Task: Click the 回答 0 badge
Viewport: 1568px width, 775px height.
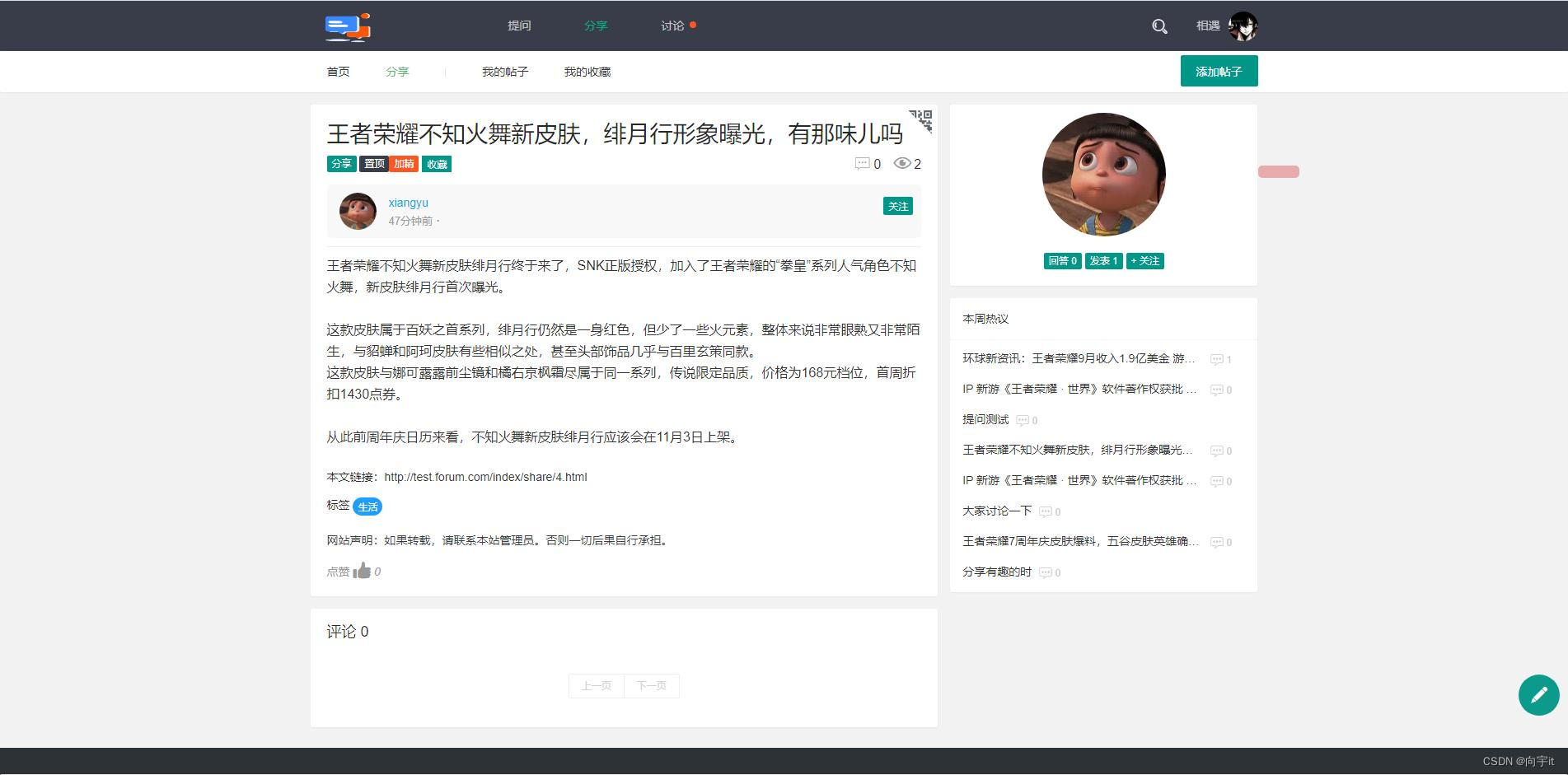Action: point(1062,261)
